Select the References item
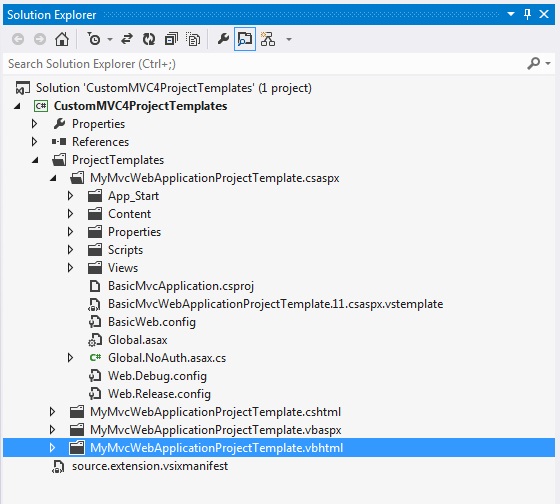This screenshot has width=560, height=504. point(100,142)
